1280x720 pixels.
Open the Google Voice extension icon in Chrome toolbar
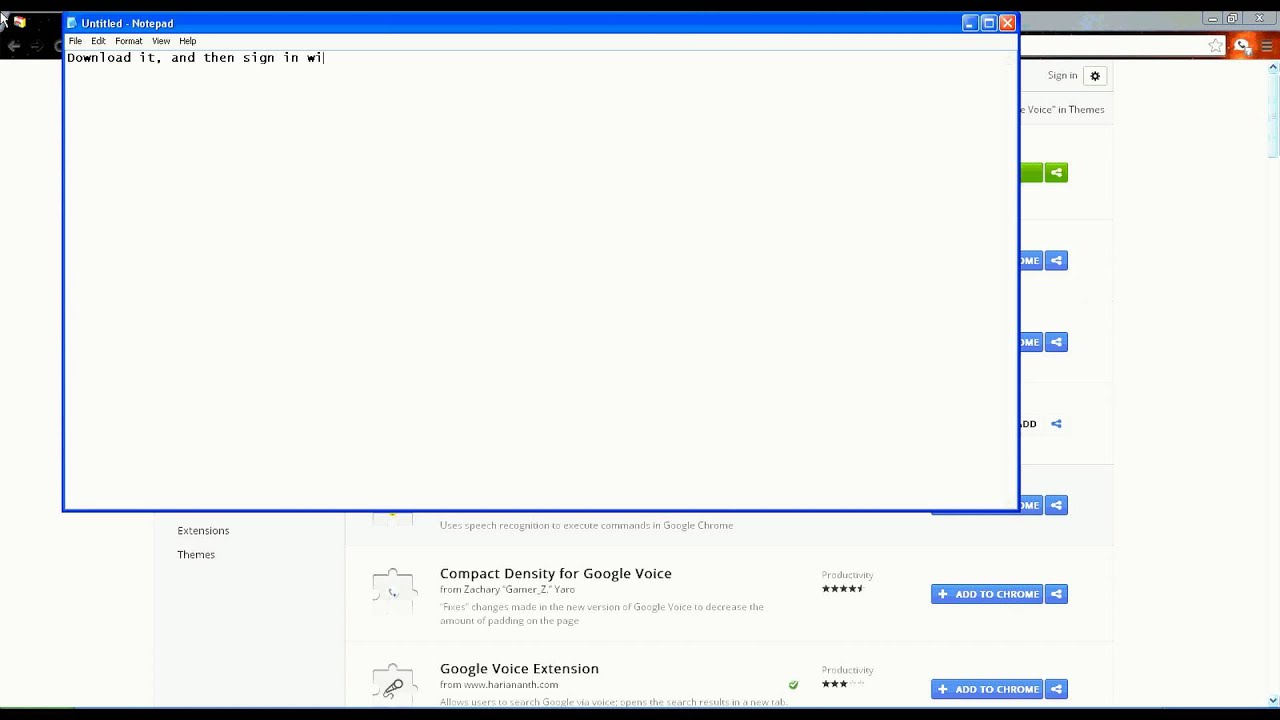(1242, 46)
